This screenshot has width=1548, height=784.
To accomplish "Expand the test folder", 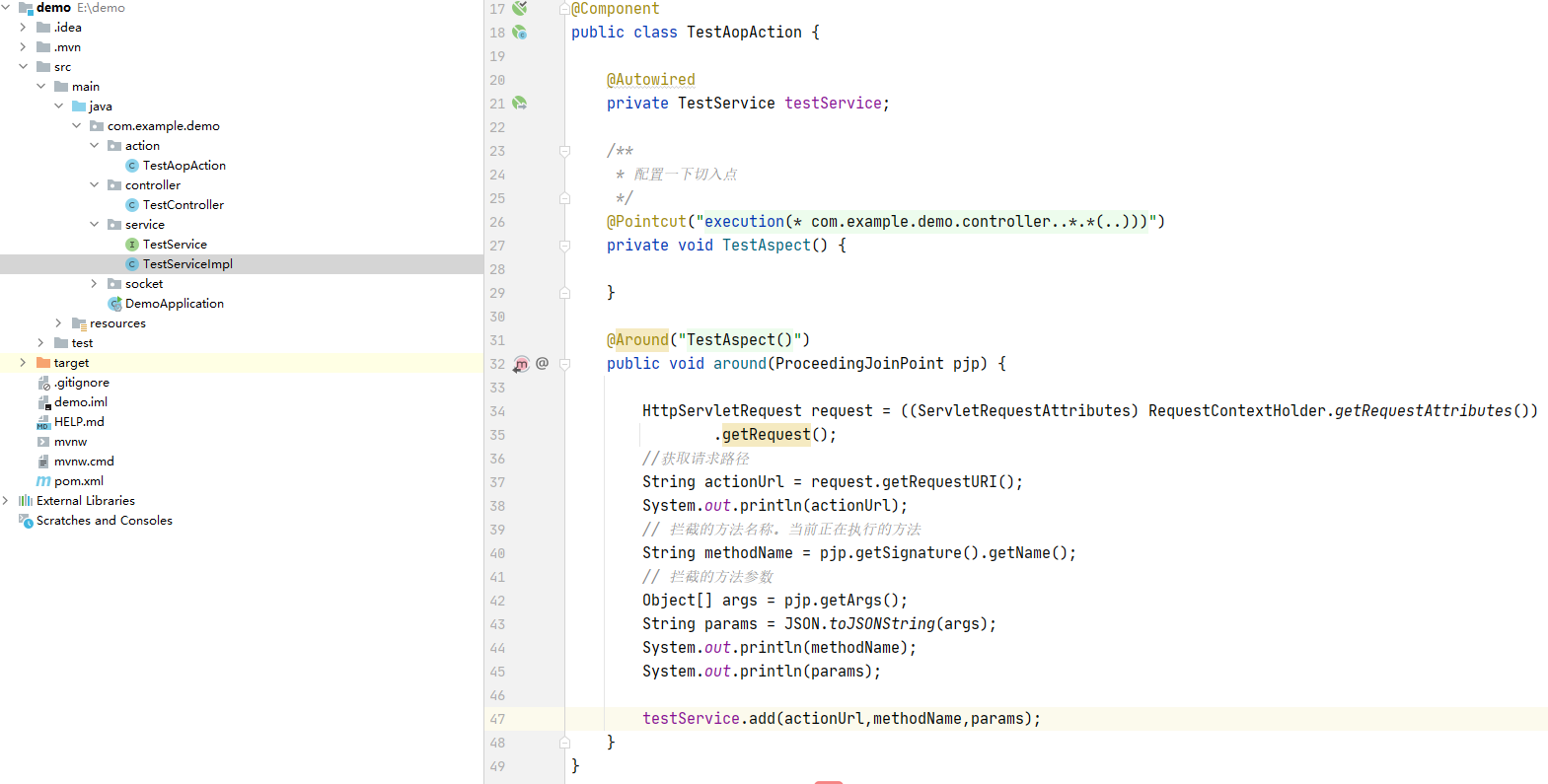I will 40,343.
